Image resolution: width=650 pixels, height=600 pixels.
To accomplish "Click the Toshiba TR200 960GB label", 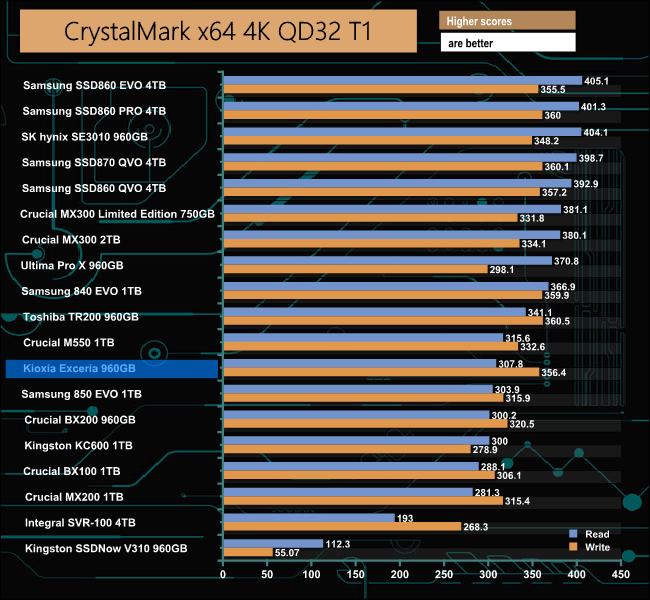I will coord(81,317).
